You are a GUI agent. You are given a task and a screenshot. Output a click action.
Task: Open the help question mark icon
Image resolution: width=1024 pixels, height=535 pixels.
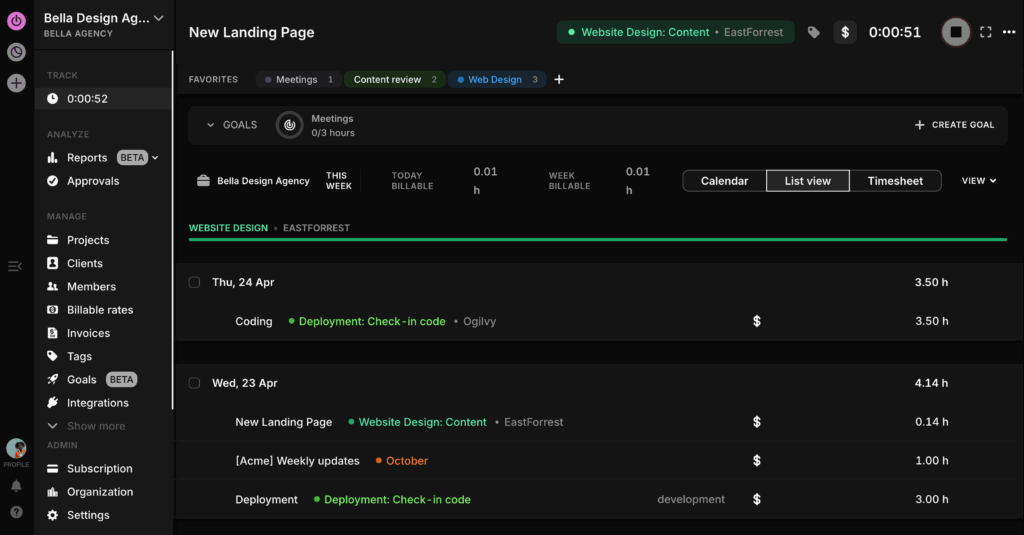click(16, 512)
